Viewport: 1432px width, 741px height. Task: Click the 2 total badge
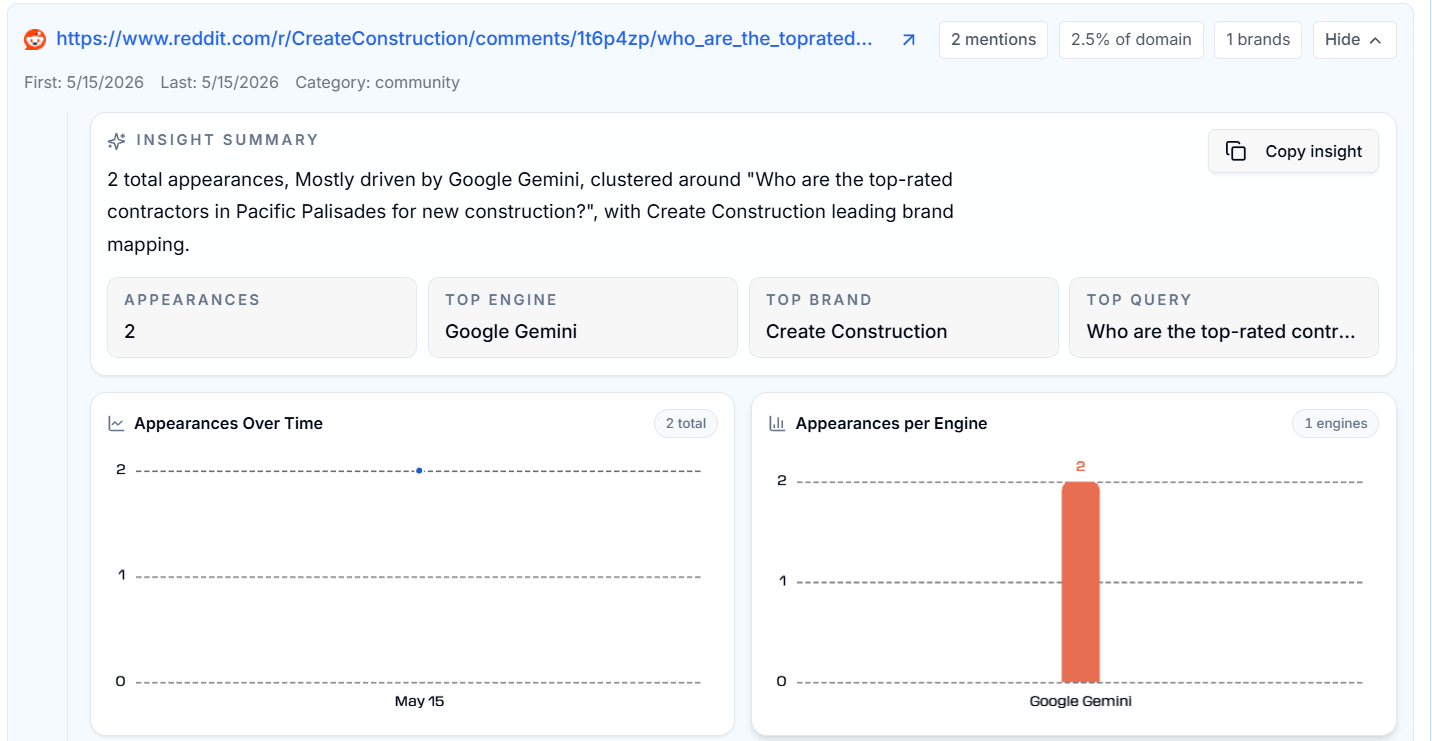(686, 424)
